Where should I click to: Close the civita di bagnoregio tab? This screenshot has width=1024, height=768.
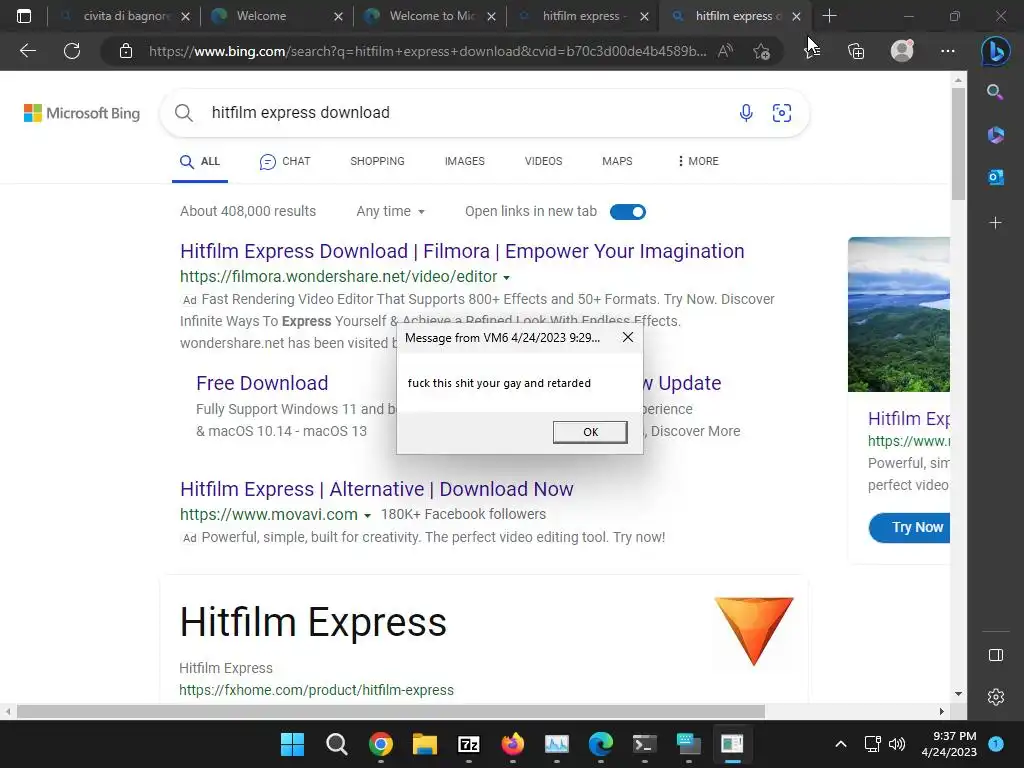click(185, 16)
